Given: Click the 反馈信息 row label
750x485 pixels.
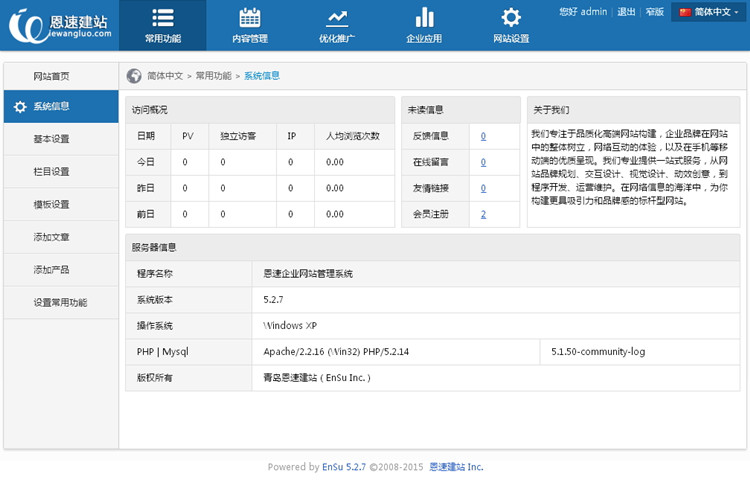Looking at the screenshot, I should coord(431,136).
